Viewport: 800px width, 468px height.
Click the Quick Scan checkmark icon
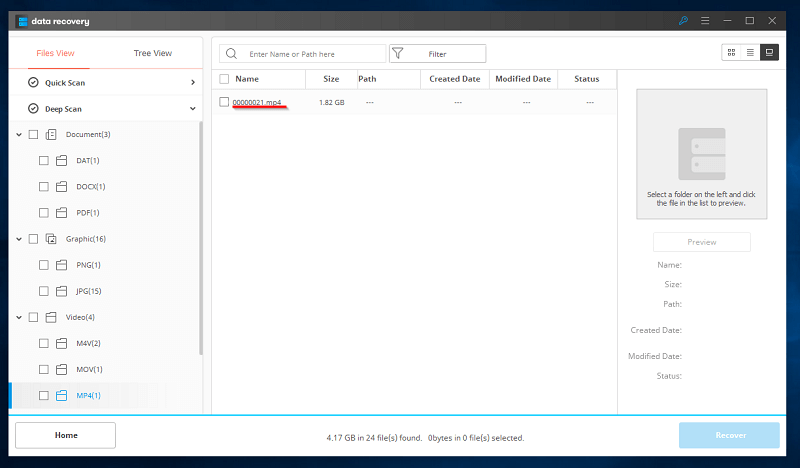click(33, 82)
